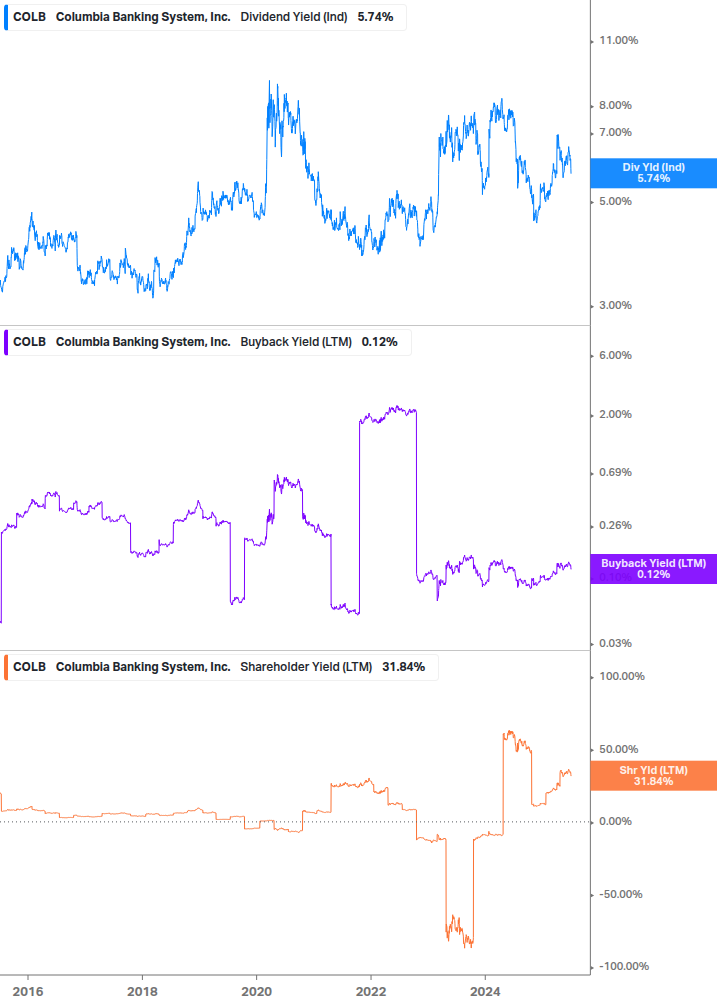Click Columbia Banking System, Inc. in the buyback legend
This screenshot has width=717, height=1005.
click(143, 342)
